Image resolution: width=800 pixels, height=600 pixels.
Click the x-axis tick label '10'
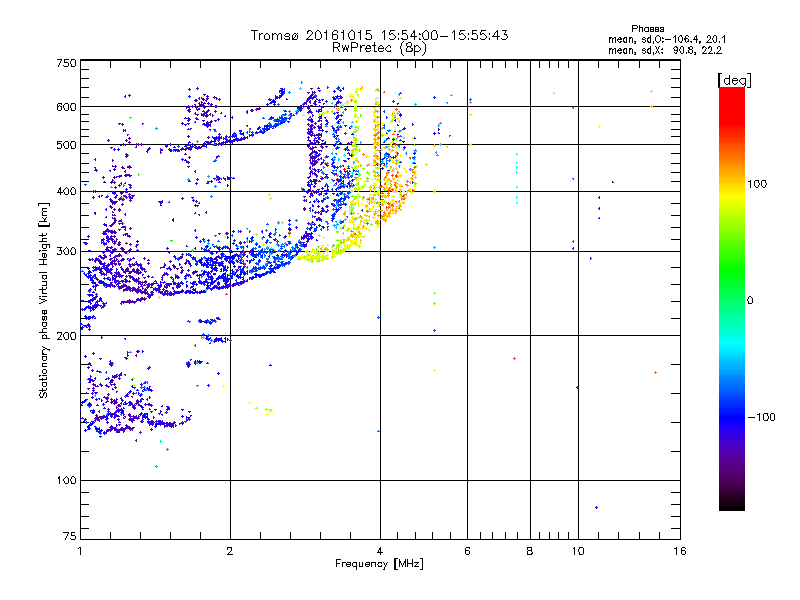[578, 551]
